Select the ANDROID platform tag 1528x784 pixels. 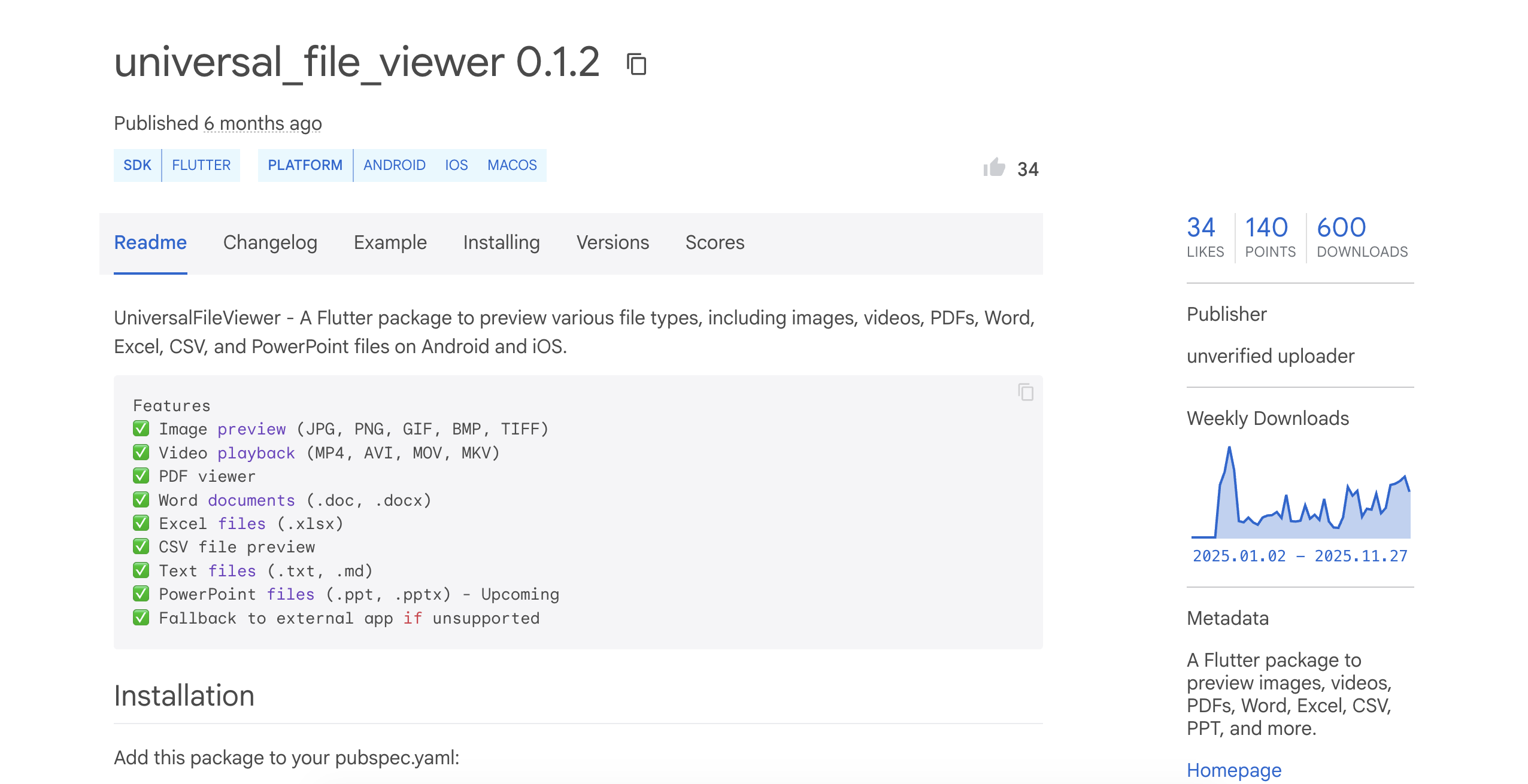click(x=395, y=165)
